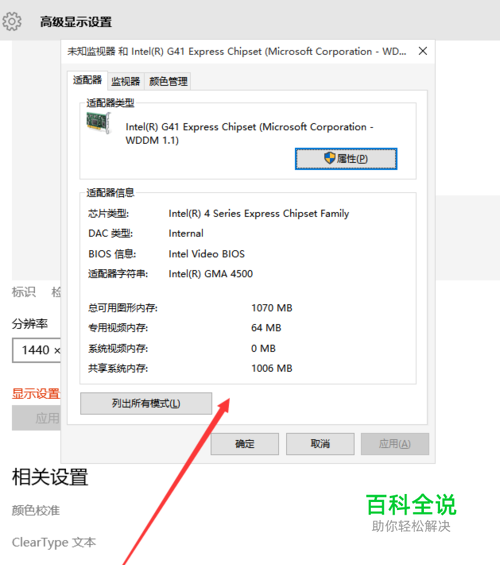Open the red 显示设置 link
This screenshot has width=500, height=565.
coord(36,393)
